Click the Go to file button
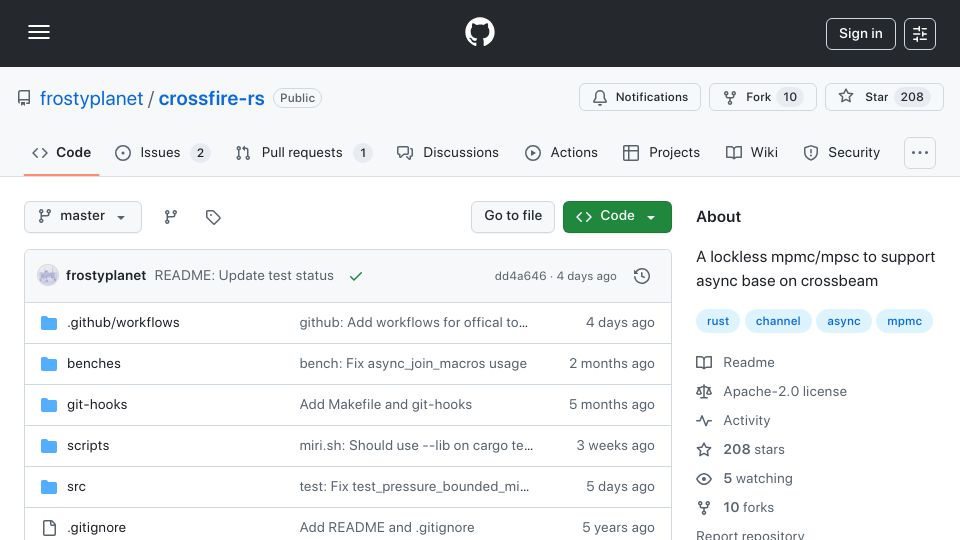Screen dimensions: 960x540 [x=513, y=217]
